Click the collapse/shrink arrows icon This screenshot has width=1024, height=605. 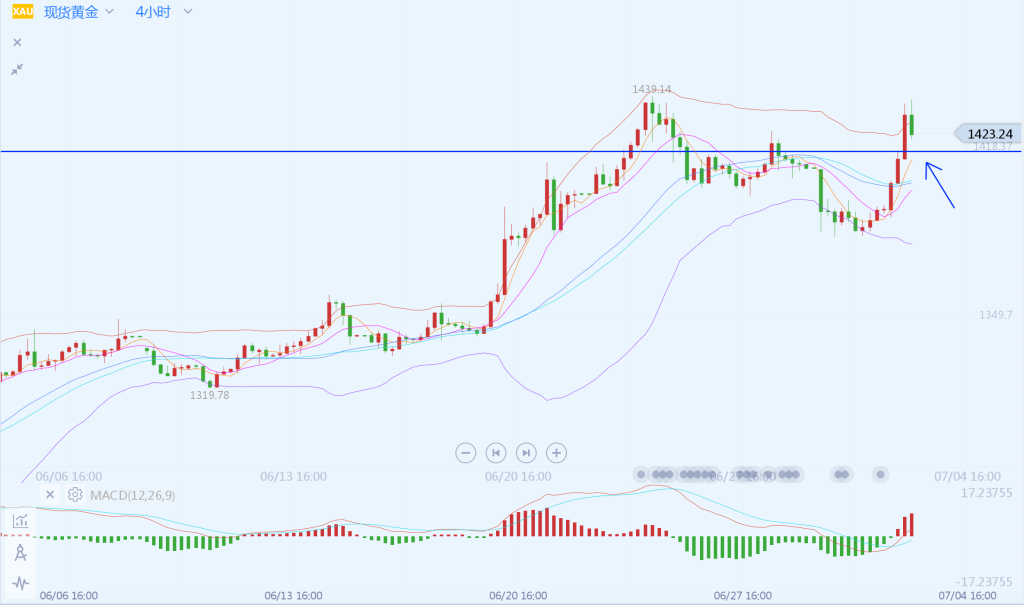click(x=17, y=69)
